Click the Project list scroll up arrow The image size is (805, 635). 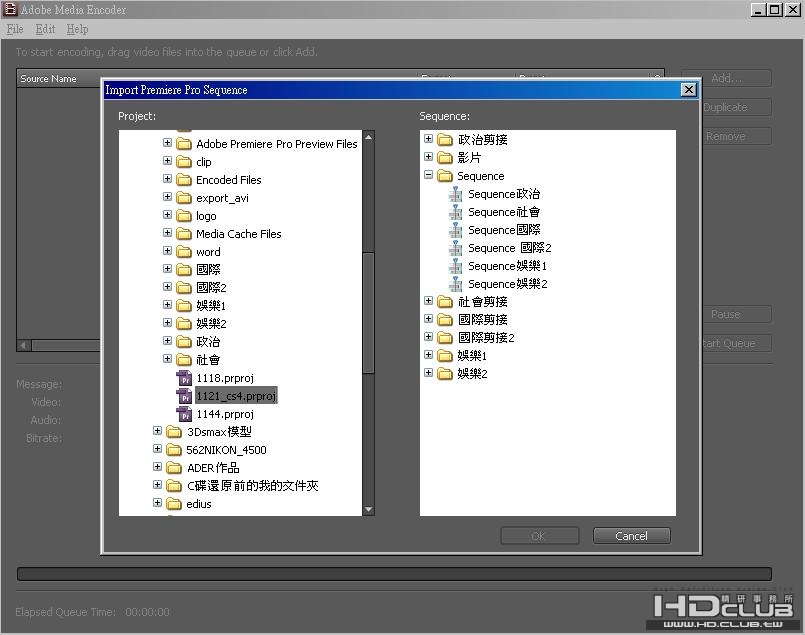[369, 137]
